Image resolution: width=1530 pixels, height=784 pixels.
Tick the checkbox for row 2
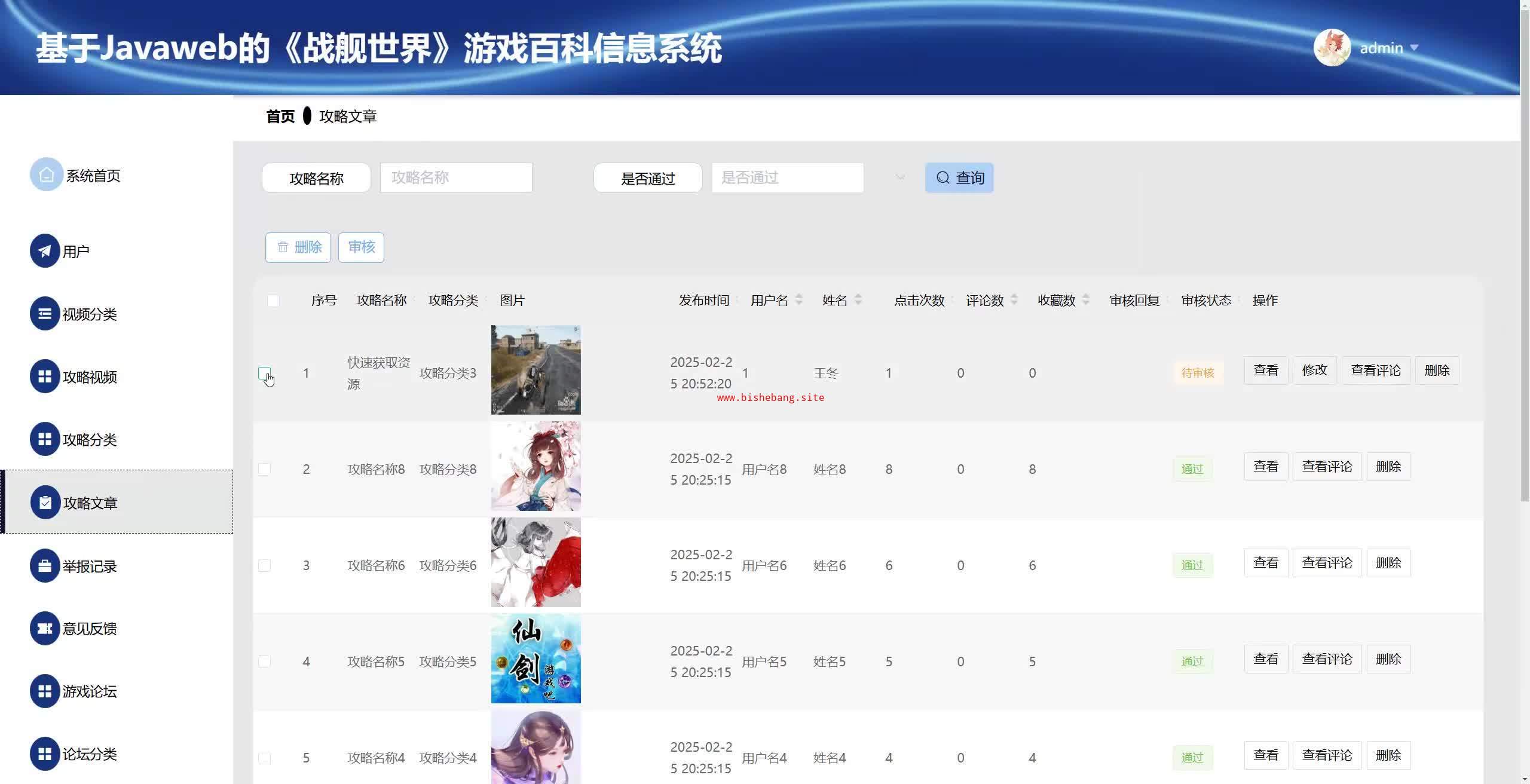tap(264, 469)
